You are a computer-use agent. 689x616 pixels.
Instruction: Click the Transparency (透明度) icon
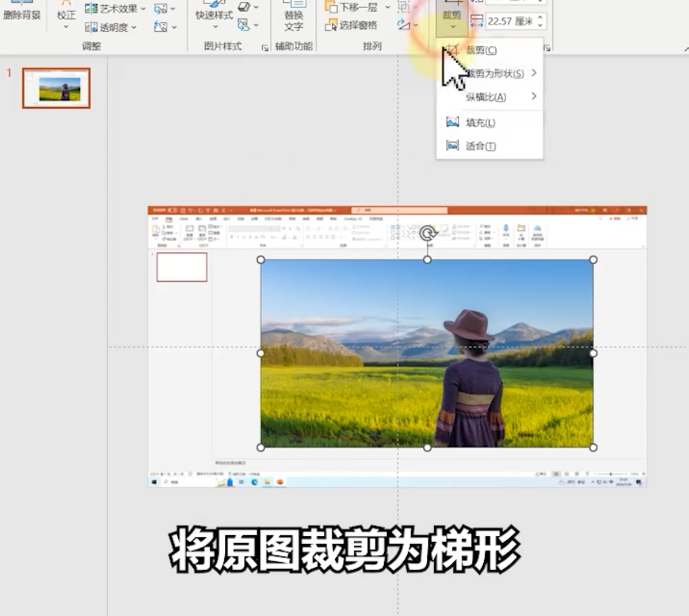pyautogui.click(x=91, y=27)
